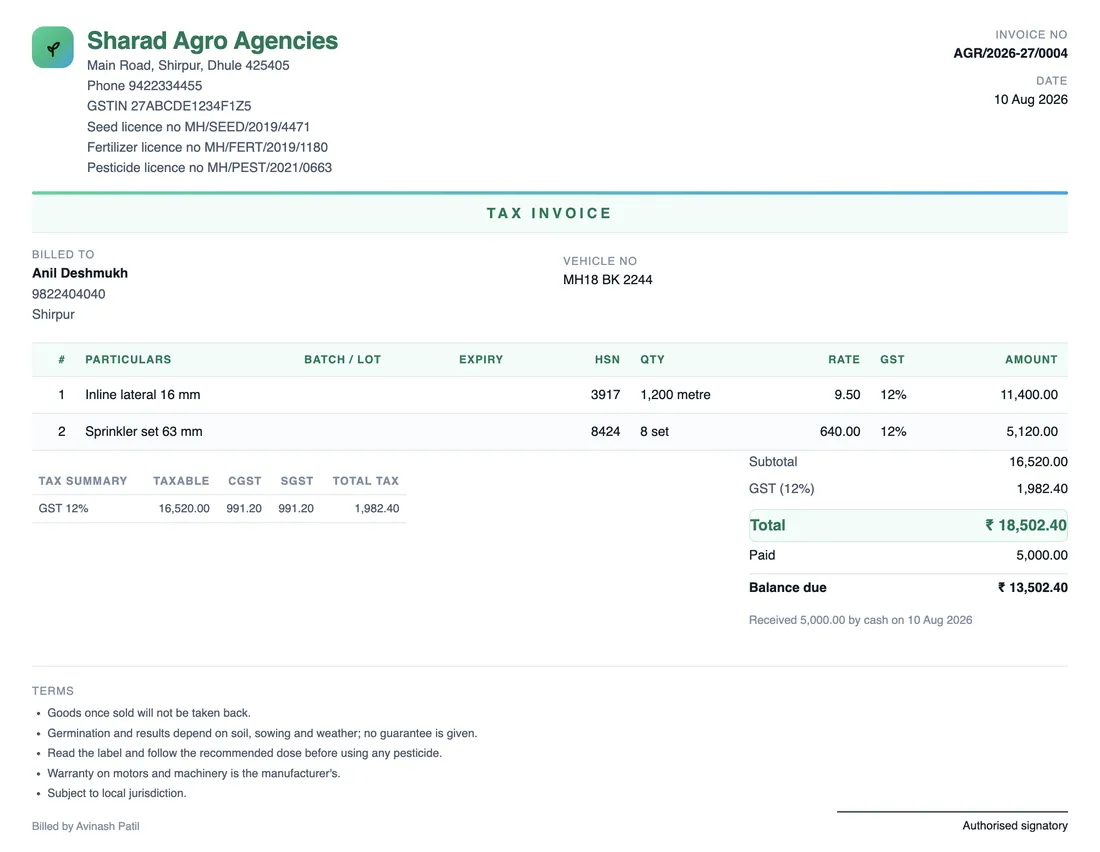1100x852 pixels.
Task: Click the GST (12%) label in totals
Action: click(782, 488)
